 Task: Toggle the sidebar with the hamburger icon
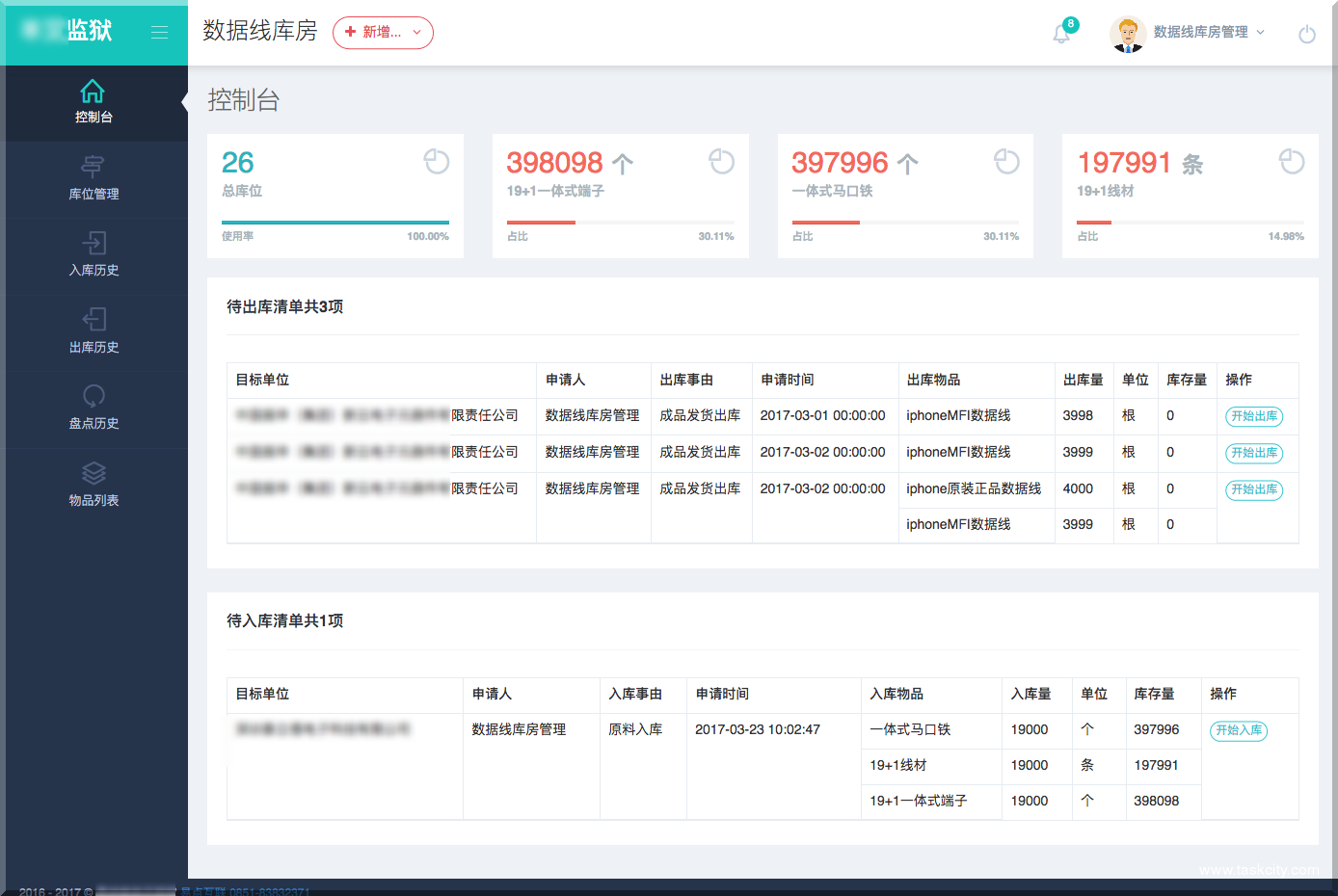point(159,31)
